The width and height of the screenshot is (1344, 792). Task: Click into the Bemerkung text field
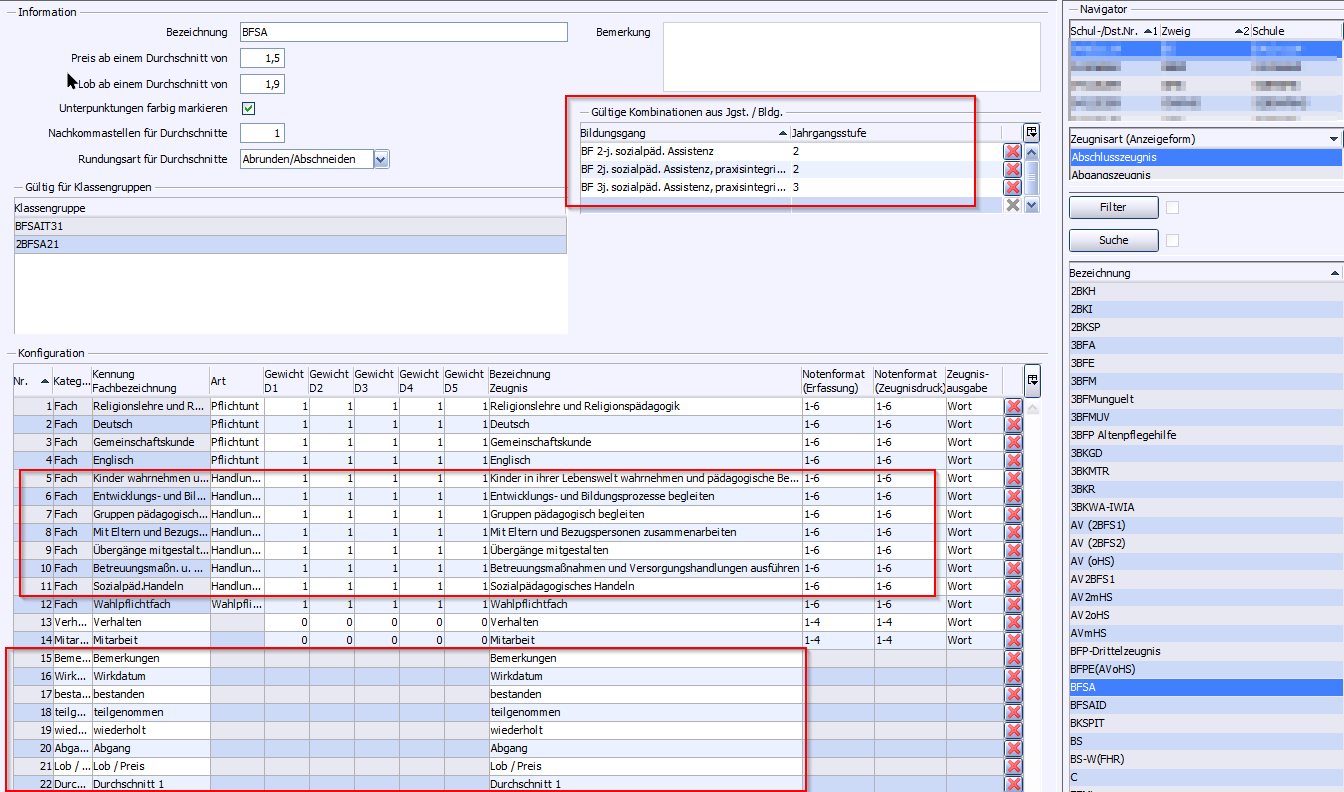(851, 57)
